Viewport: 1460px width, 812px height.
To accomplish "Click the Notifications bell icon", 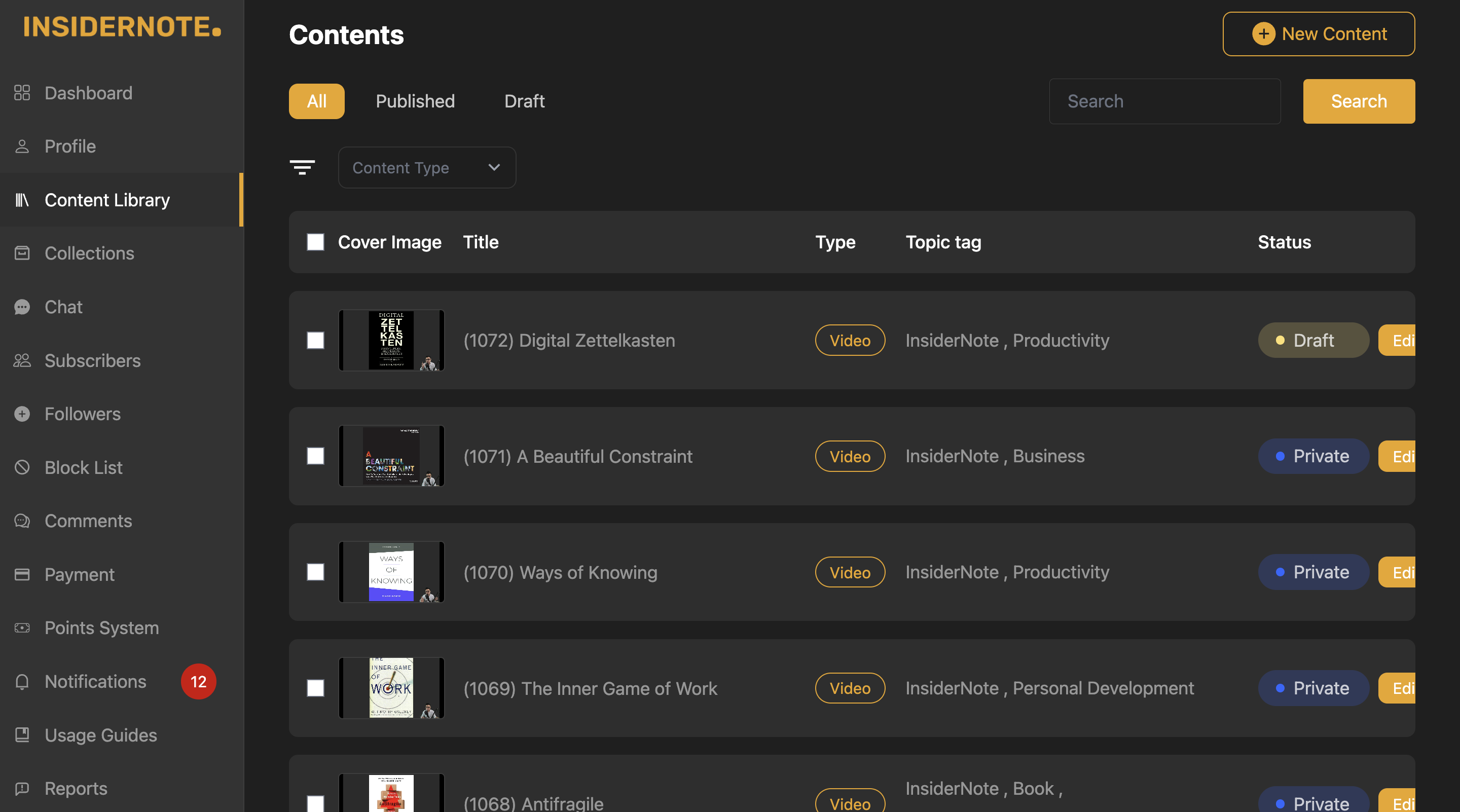I will point(22,682).
